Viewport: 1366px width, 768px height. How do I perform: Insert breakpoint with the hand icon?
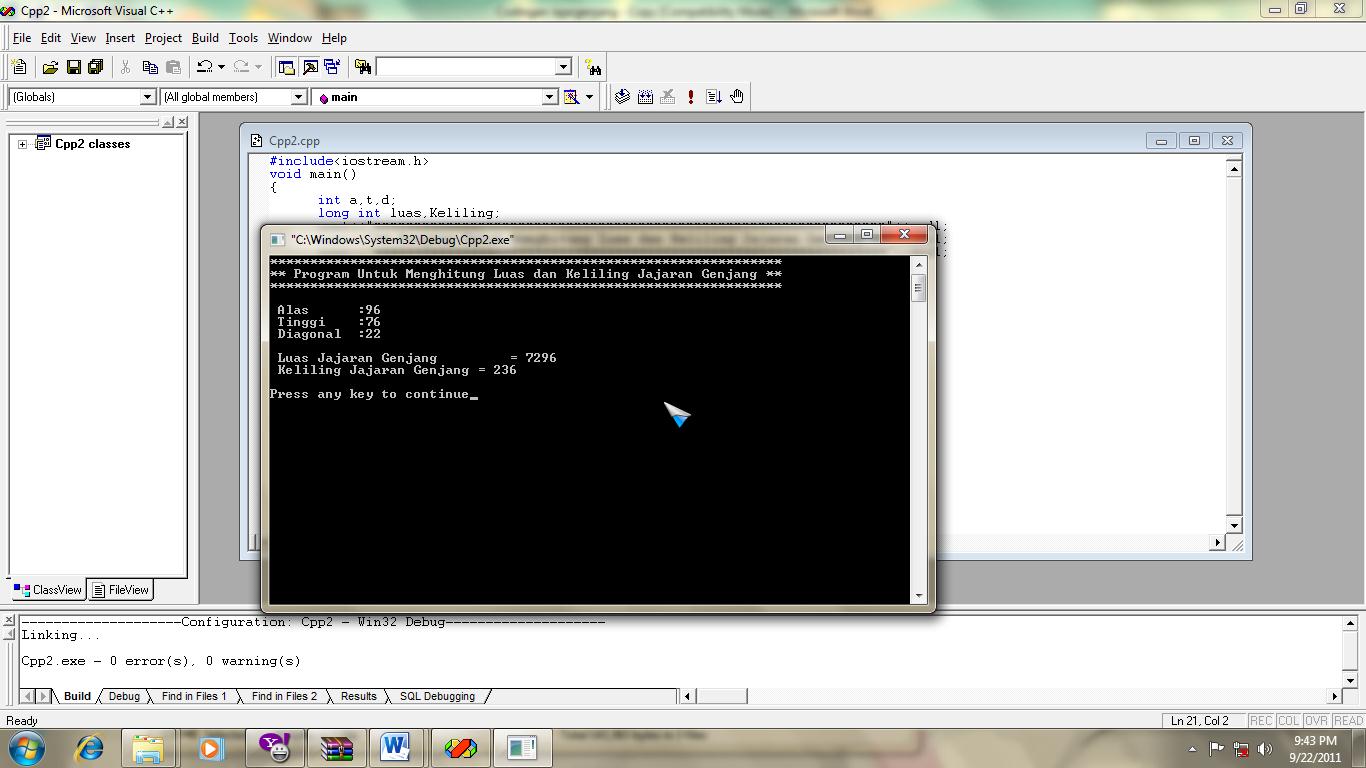[x=737, y=97]
